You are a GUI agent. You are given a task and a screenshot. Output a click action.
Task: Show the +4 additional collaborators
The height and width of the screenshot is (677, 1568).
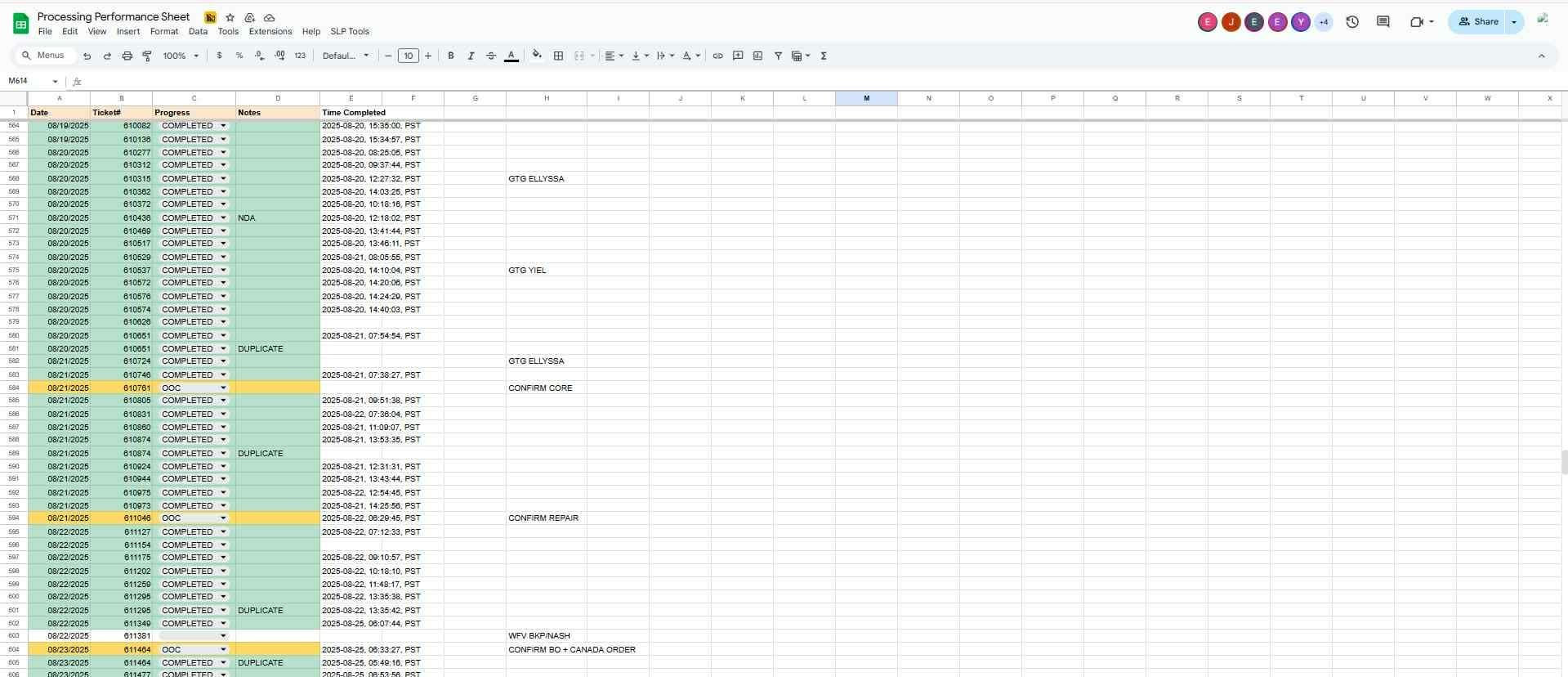tap(1324, 22)
